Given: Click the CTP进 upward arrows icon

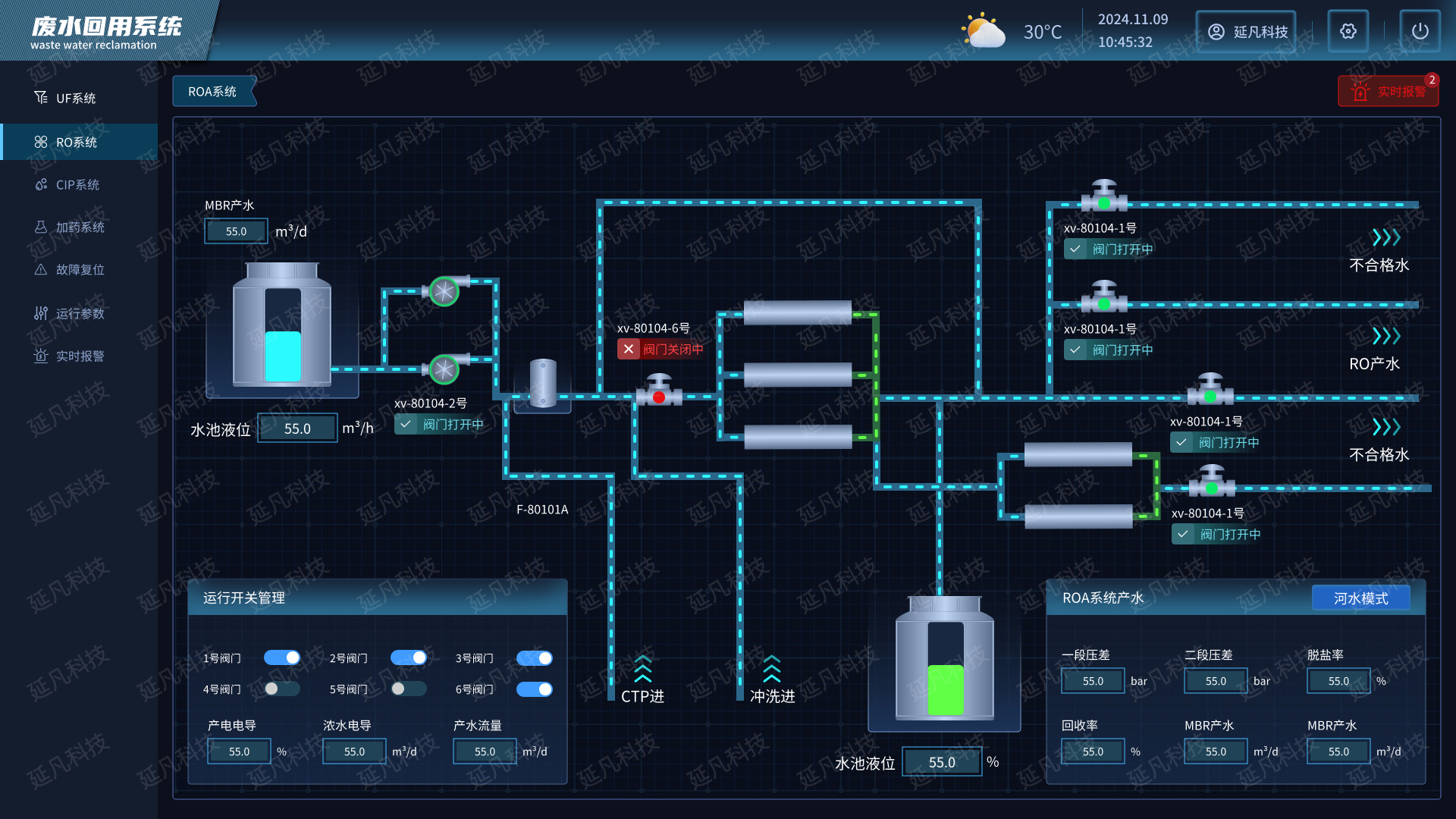Looking at the screenshot, I should point(642,669).
